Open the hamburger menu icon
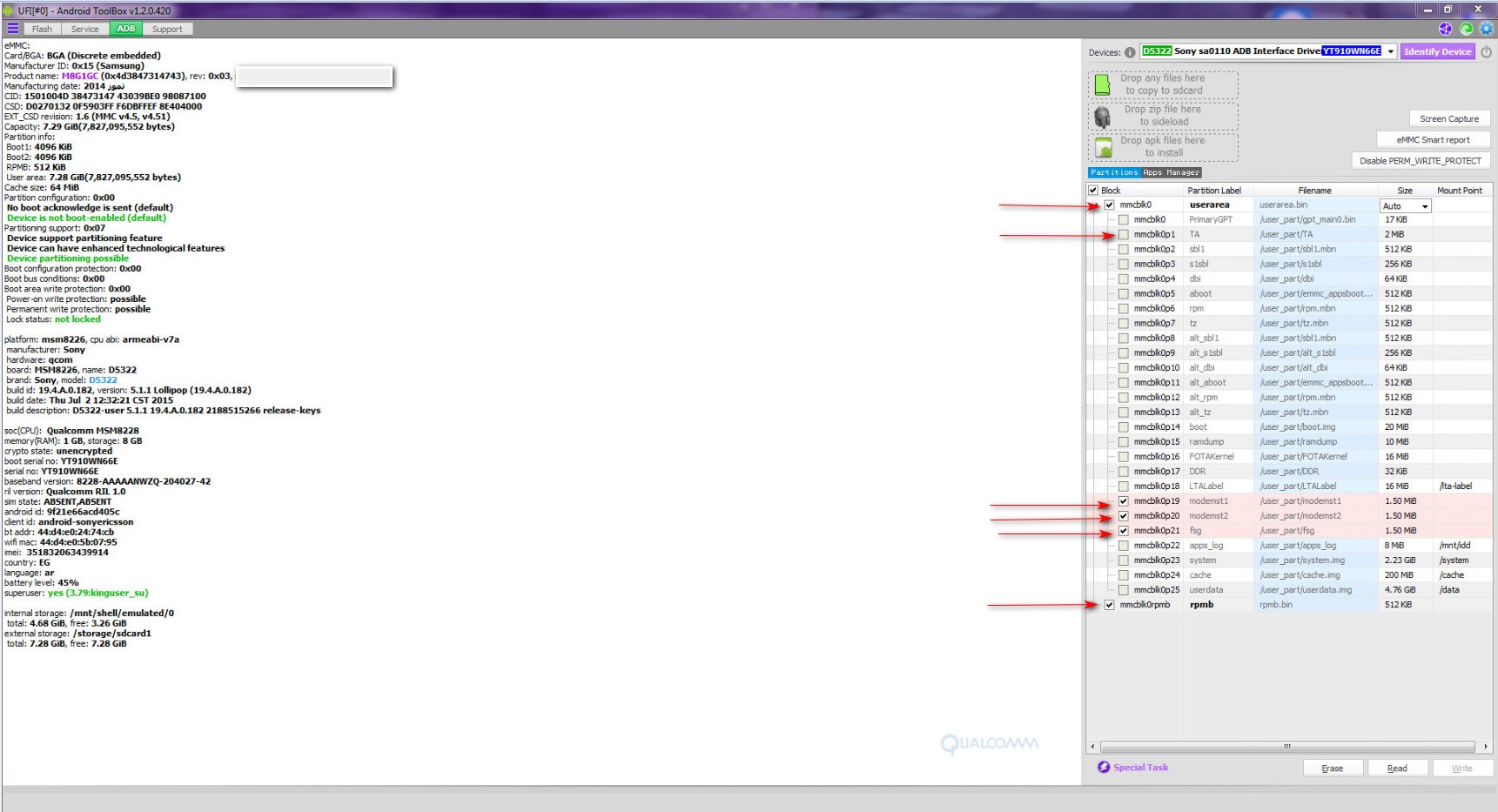This screenshot has width=1498, height=812. coord(12,29)
